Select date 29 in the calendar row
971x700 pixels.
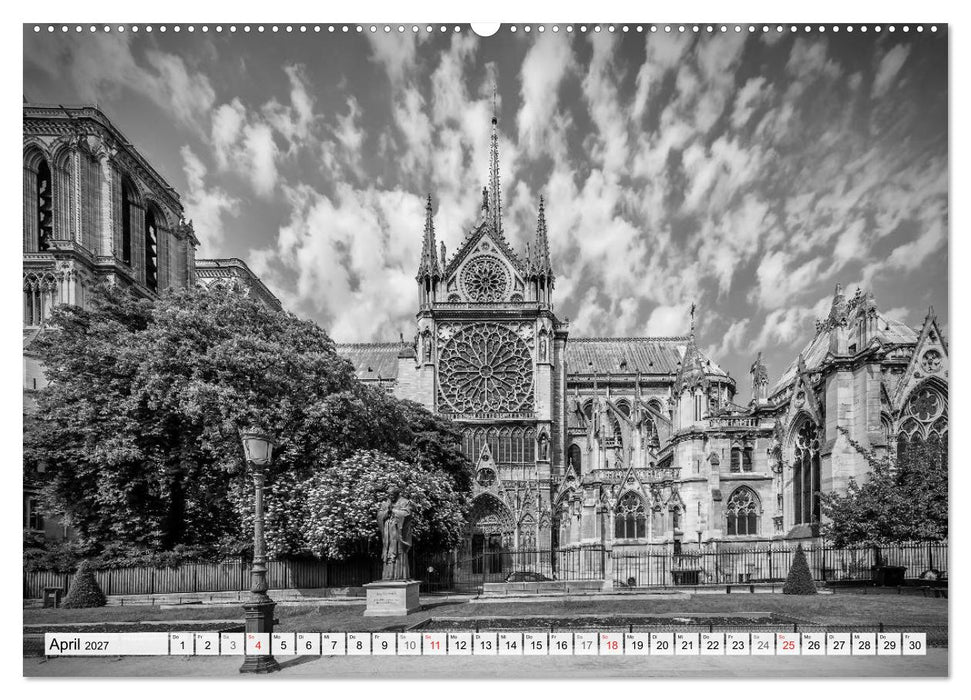click(890, 644)
